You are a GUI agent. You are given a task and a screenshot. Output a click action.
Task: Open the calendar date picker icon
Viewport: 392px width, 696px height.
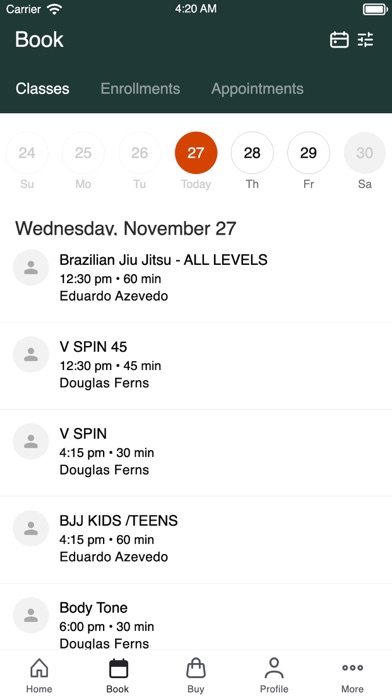339,40
